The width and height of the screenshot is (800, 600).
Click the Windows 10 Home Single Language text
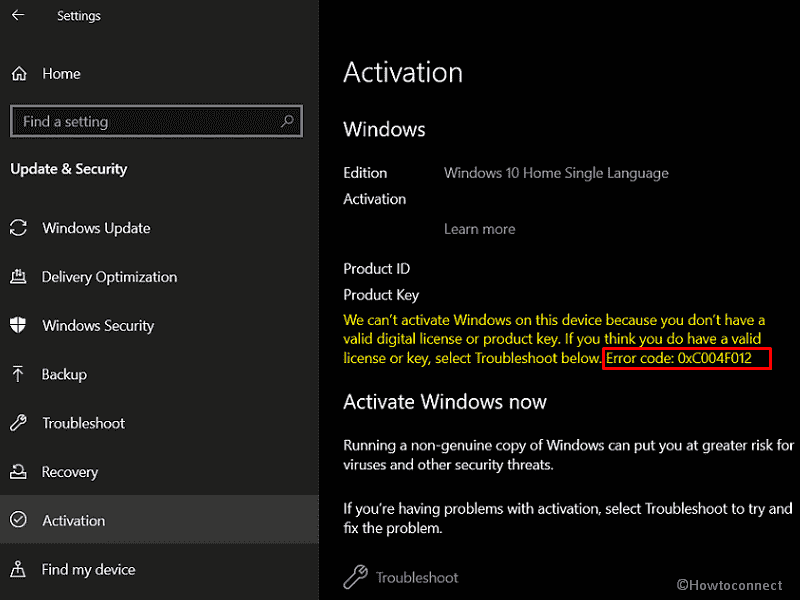click(x=556, y=173)
